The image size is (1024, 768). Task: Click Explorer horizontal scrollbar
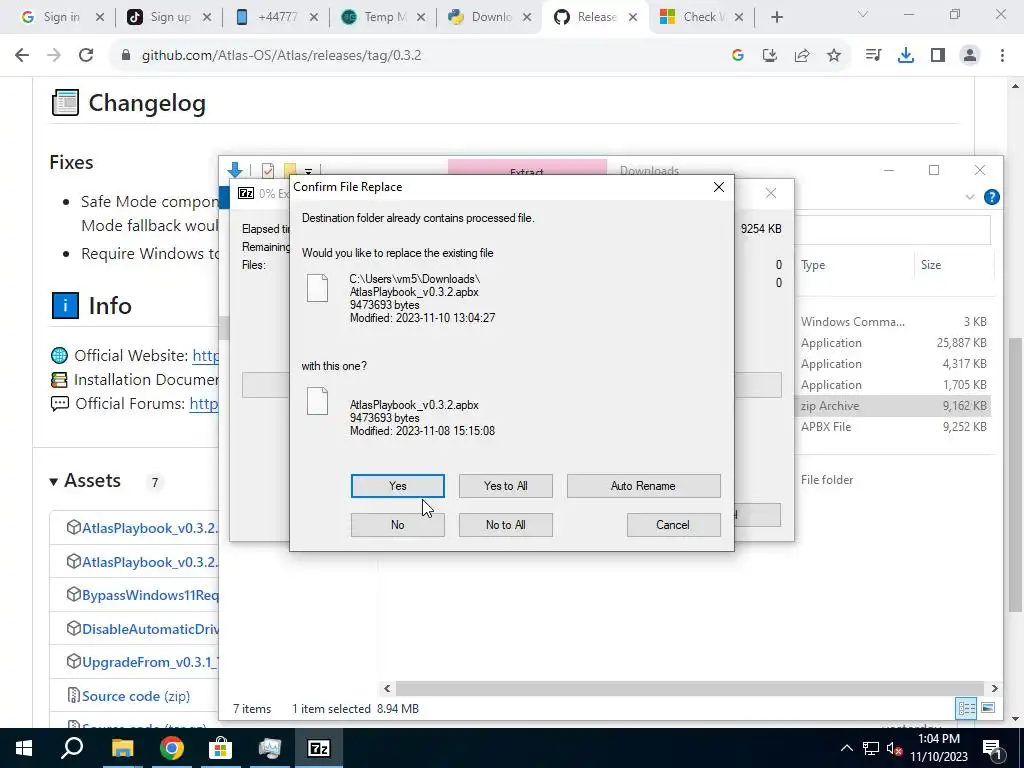click(x=689, y=688)
